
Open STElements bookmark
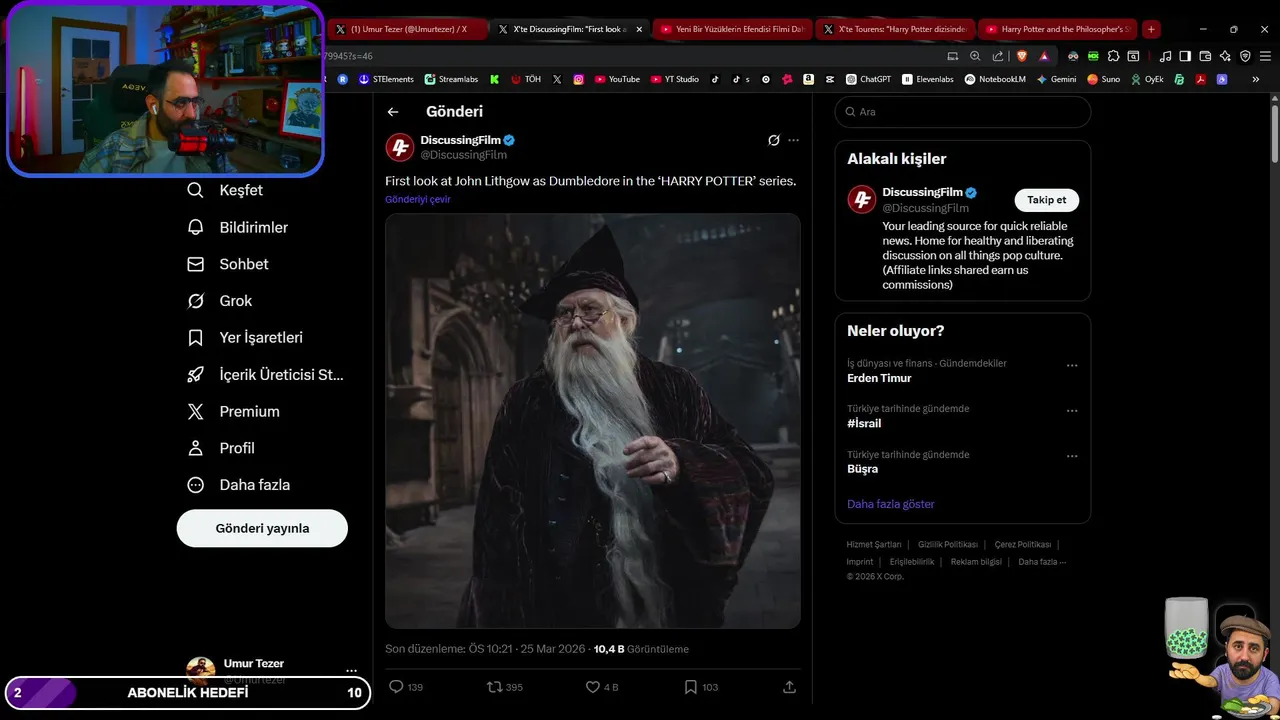click(x=386, y=79)
